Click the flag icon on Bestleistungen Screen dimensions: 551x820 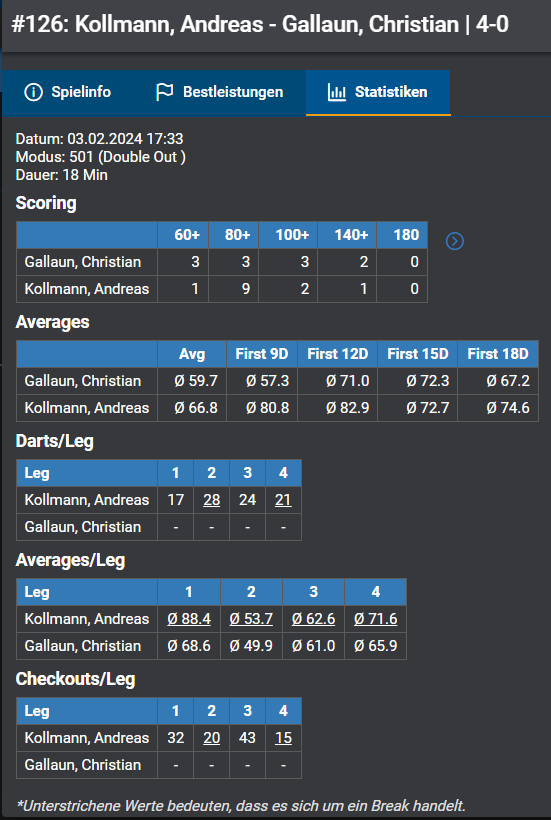click(x=164, y=93)
